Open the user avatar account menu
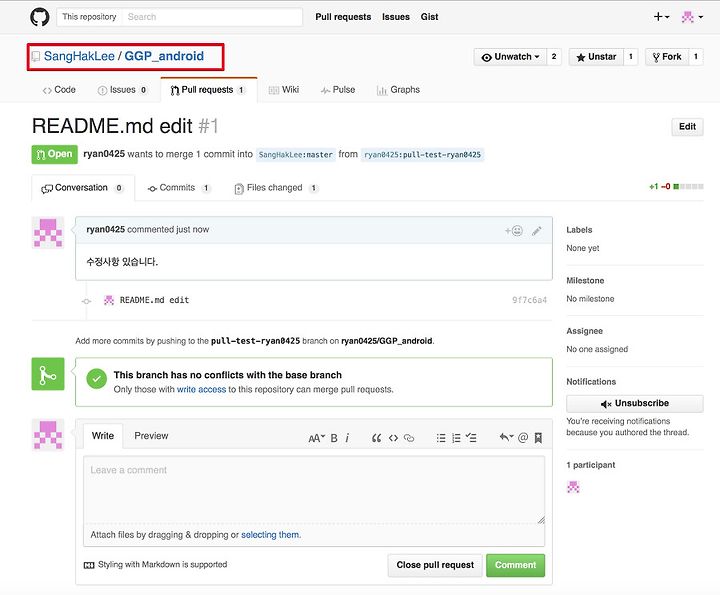The image size is (720, 595). [x=692, y=17]
